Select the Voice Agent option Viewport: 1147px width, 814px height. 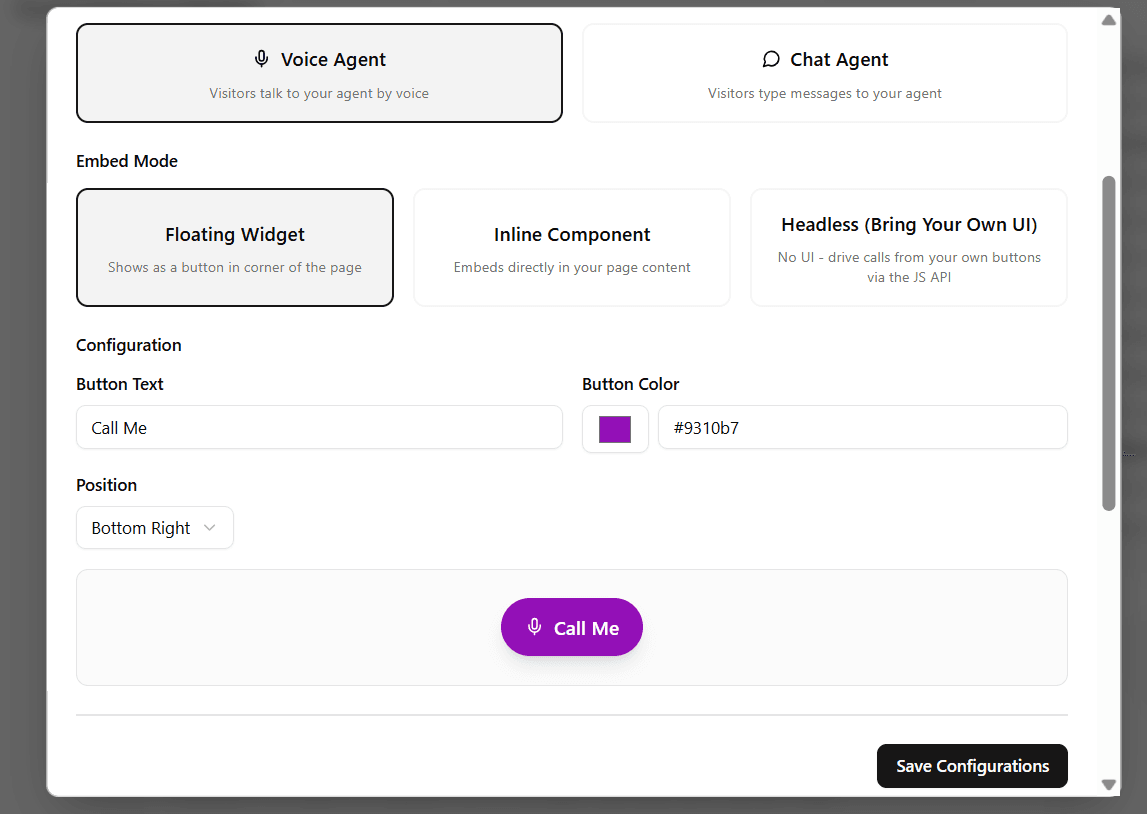tap(319, 73)
